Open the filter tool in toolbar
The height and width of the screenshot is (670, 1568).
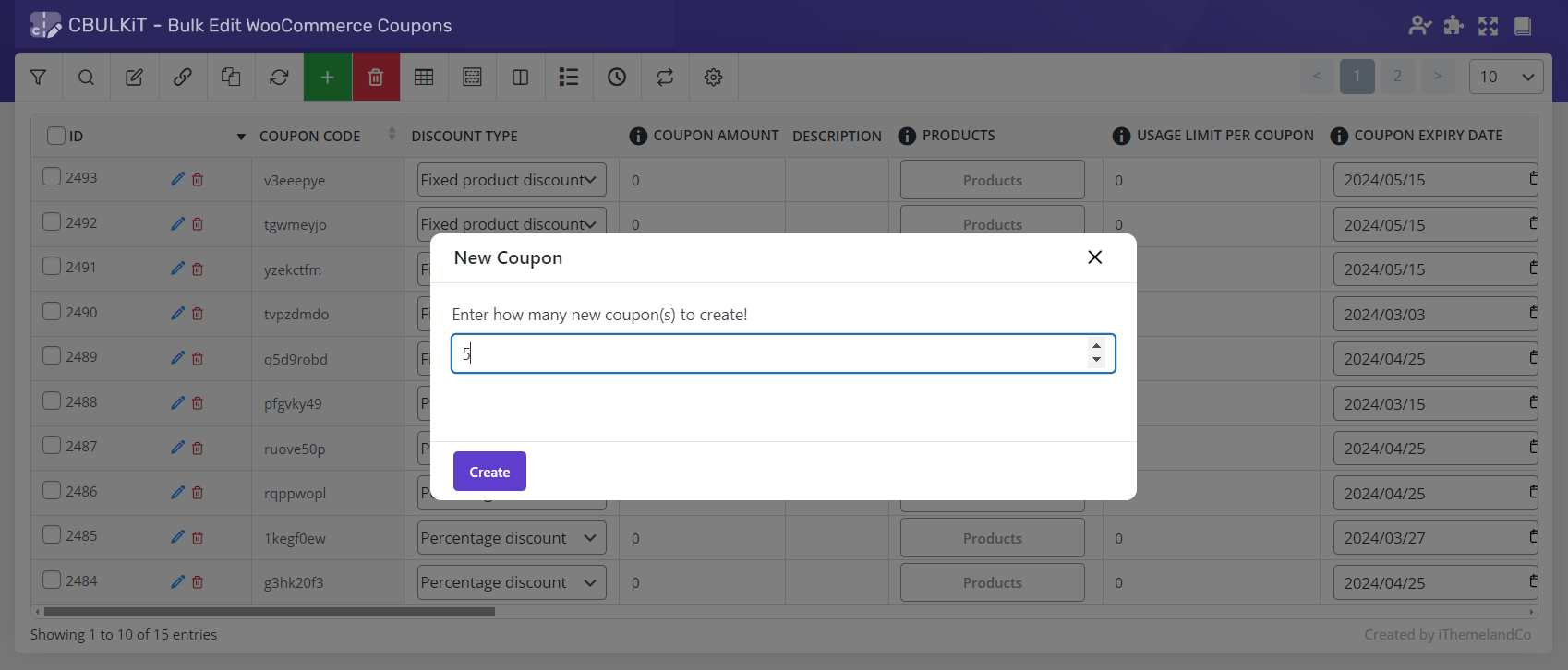38,78
